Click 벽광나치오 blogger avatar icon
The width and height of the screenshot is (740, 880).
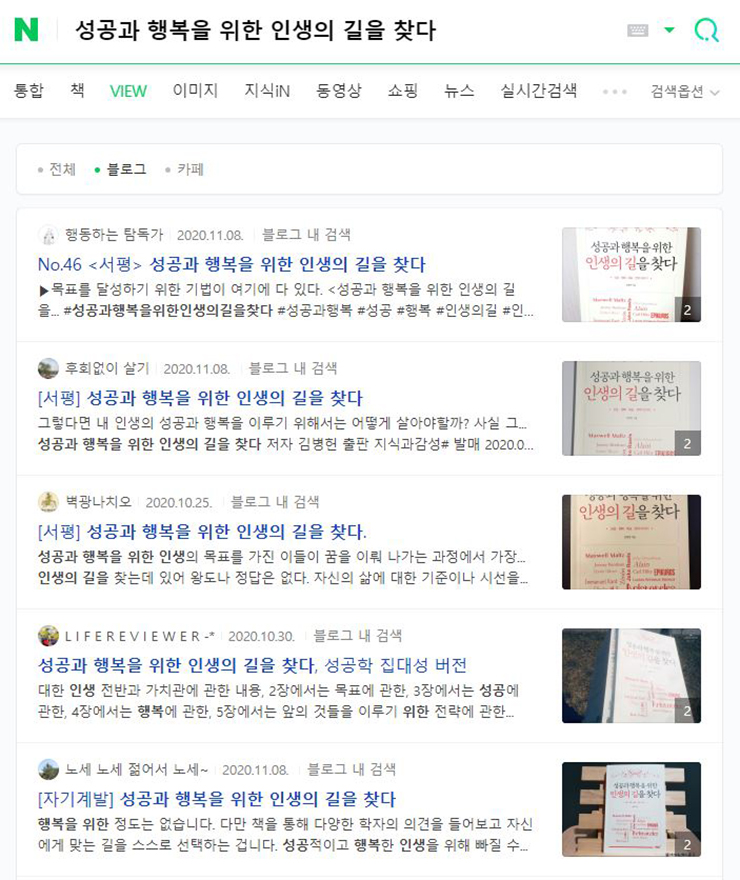point(48,502)
